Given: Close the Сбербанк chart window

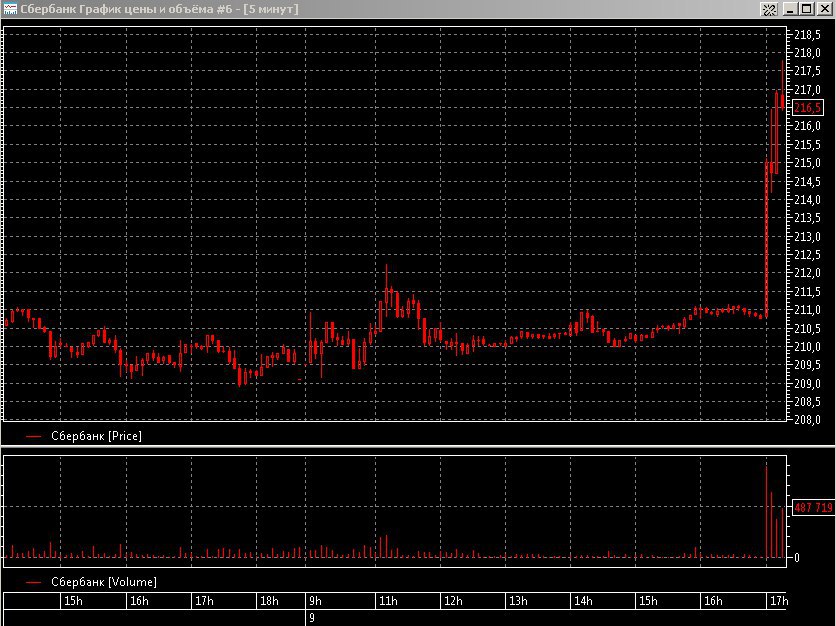Looking at the screenshot, I should tap(824, 9).
